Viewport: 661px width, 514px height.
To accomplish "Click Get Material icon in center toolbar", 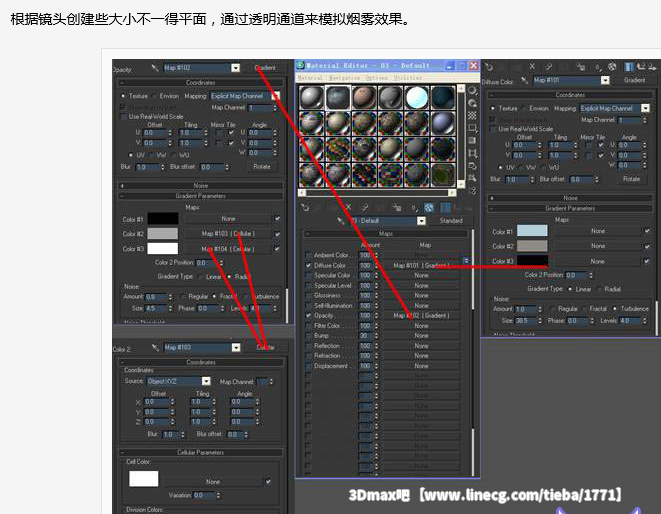I will (x=305, y=207).
